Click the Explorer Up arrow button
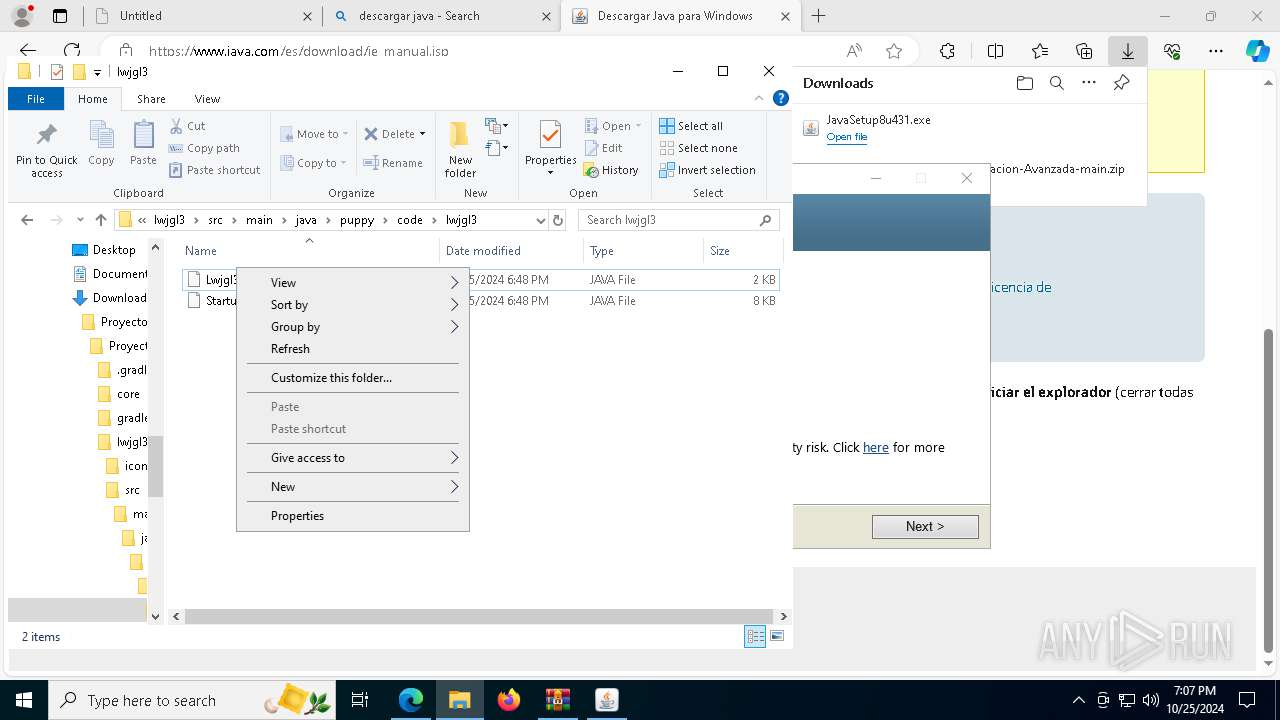 (100, 220)
